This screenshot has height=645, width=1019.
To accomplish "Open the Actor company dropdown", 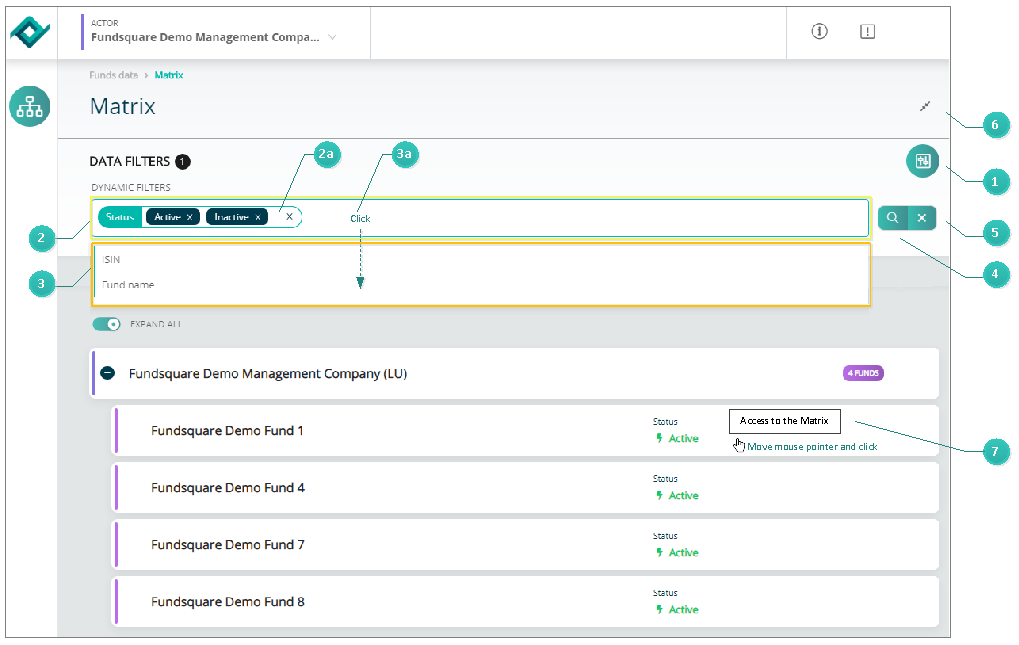I will [332, 37].
